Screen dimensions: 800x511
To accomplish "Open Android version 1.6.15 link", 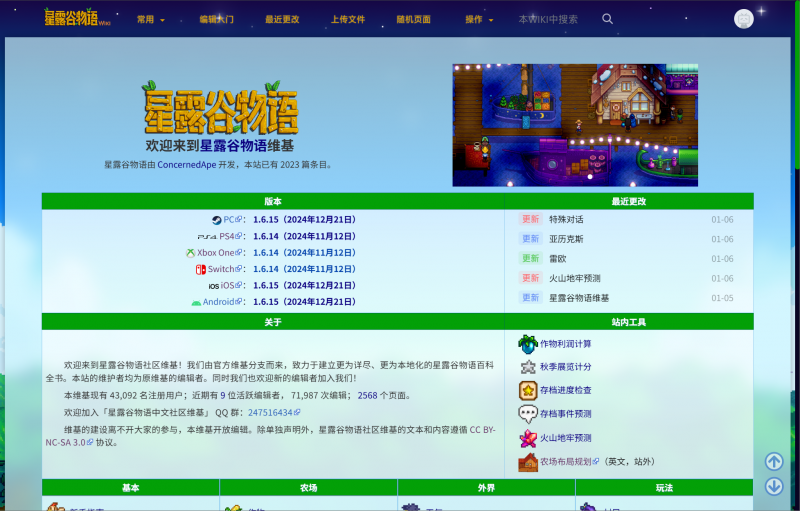I will coord(304,301).
